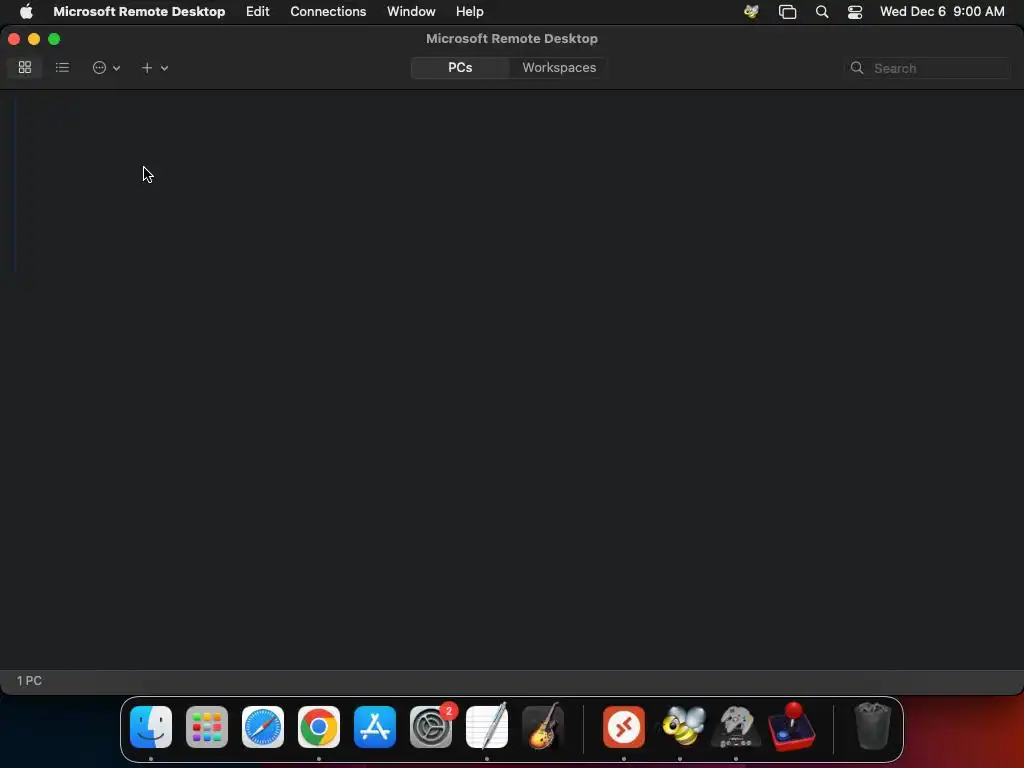Viewport: 1024px width, 768px height.
Task: Enter full screen with the green button
Action: pyautogui.click(x=54, y=39)
